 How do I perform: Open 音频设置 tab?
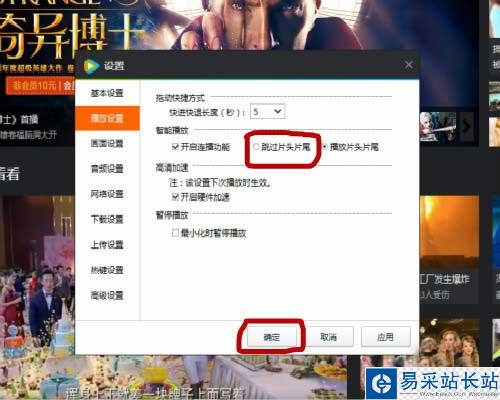pos(107,169)
